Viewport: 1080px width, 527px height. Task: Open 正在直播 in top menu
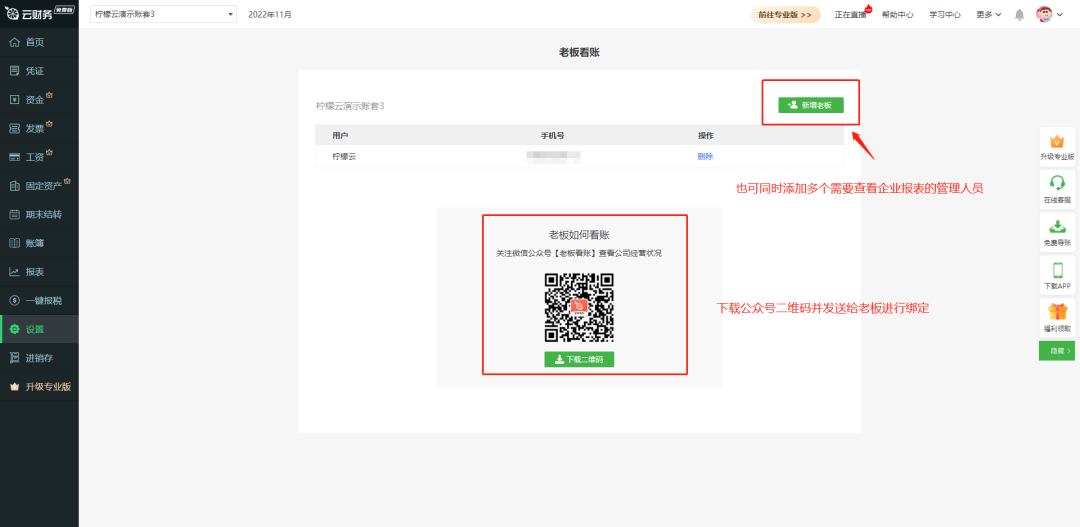pos(852,14)
